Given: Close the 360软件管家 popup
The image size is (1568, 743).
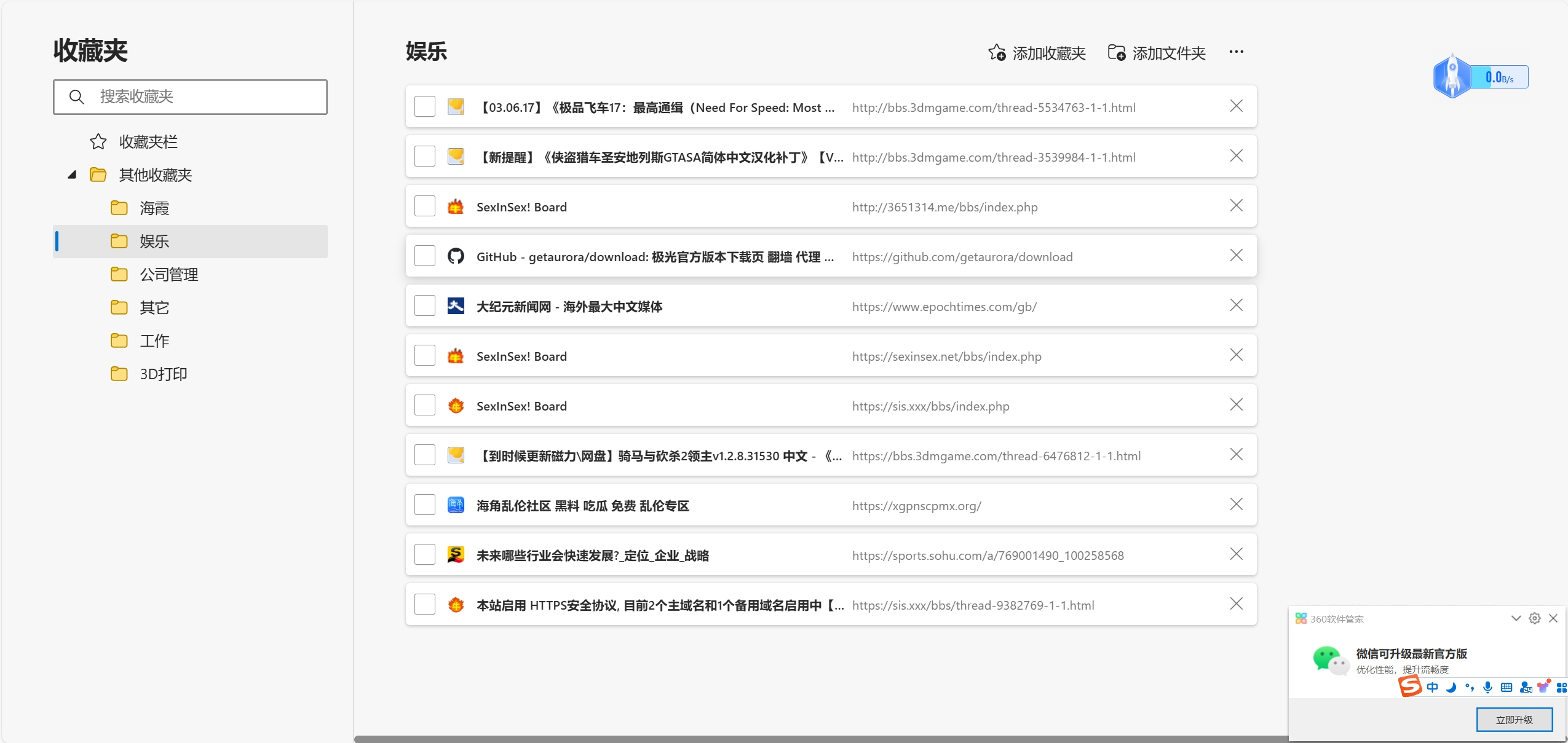Looking at the screenshot, I should 1553,618.
